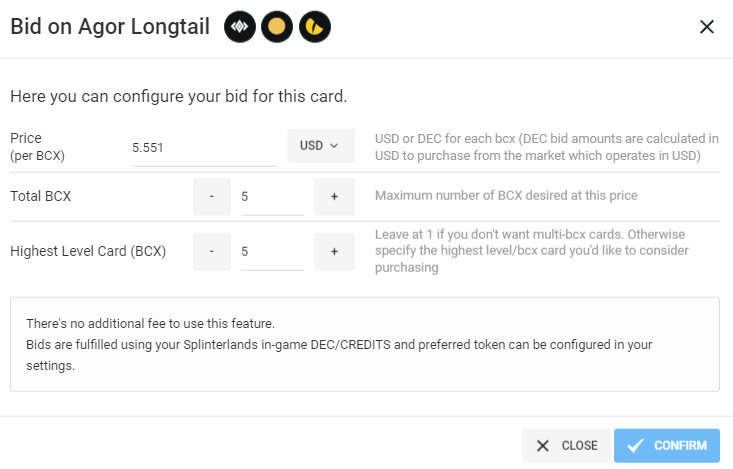Click the Total BCX number field
The image size is (733, 469).
(272, 197)
